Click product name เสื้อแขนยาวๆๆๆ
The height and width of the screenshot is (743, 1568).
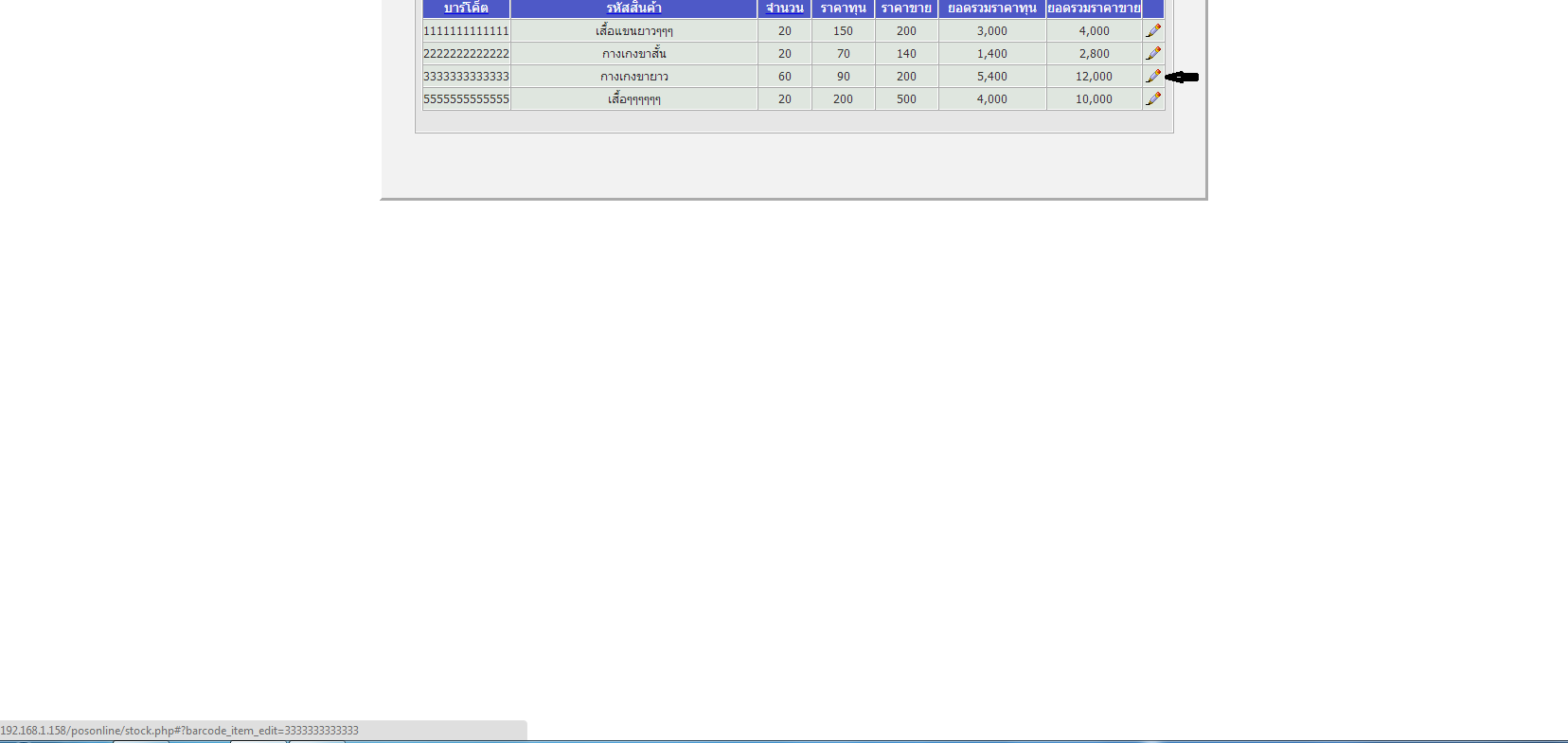634,31
